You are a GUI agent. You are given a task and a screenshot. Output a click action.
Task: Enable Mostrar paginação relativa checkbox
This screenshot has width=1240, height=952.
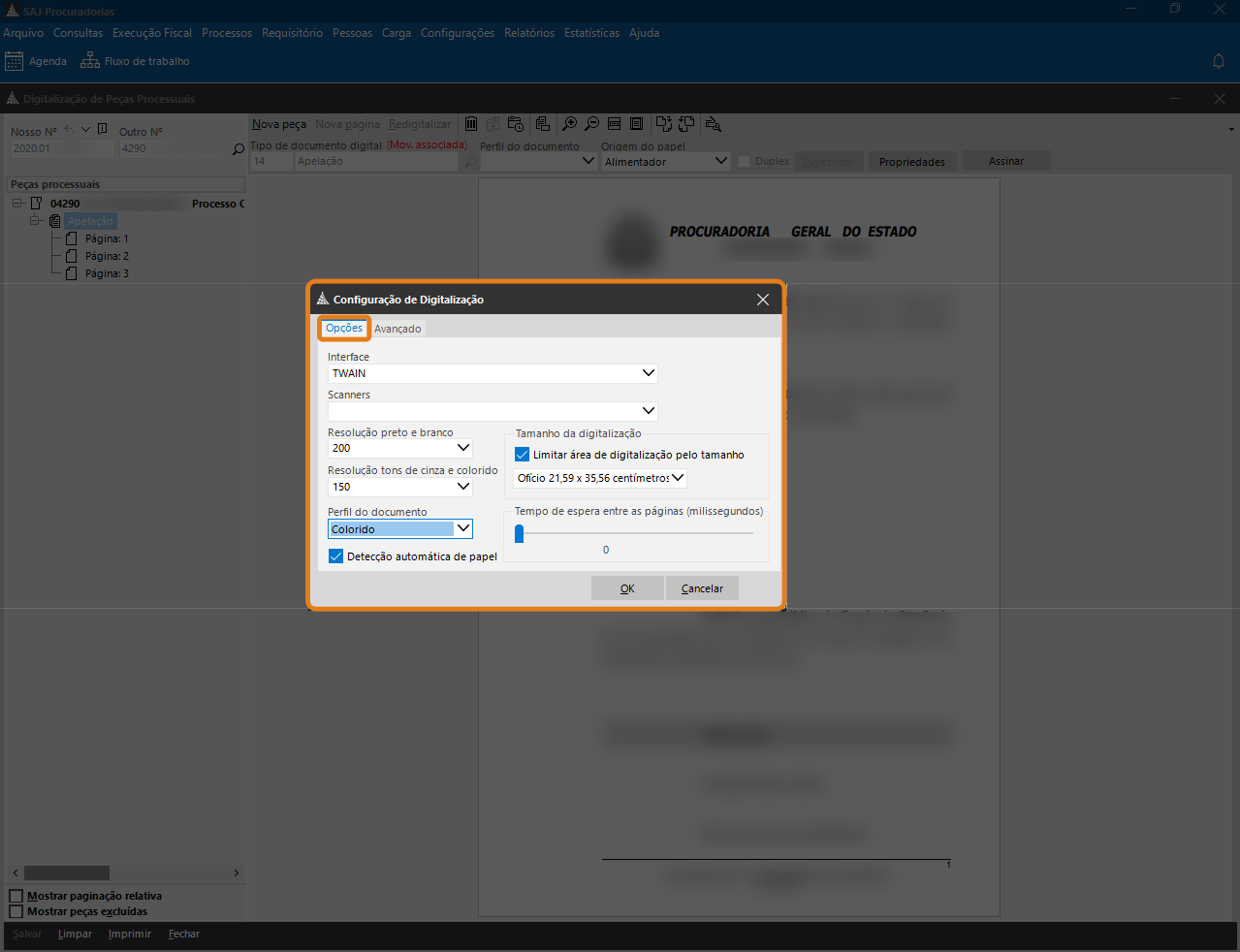16,896
